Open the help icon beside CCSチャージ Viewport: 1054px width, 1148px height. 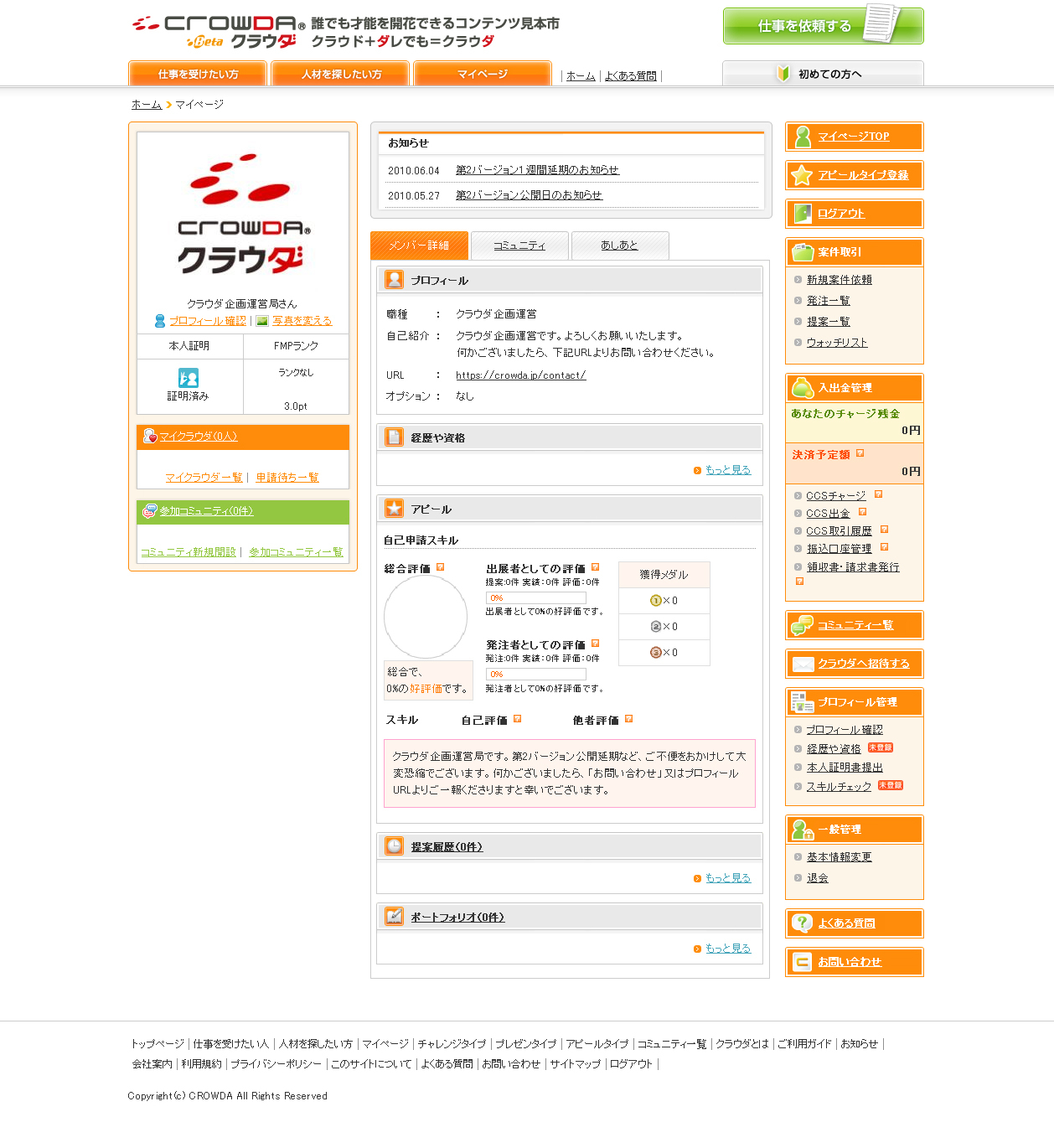[x=879, y=494]
